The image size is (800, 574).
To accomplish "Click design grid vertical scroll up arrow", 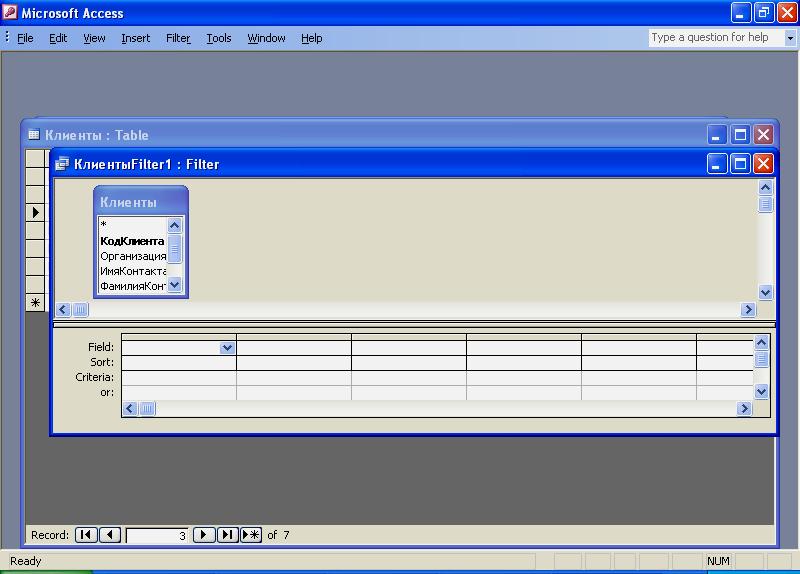I will [x=761, y=342].
